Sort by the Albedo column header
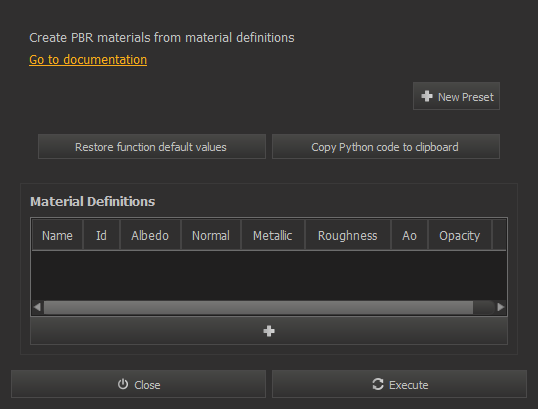The image size is (538, 409). click(150, 235)
